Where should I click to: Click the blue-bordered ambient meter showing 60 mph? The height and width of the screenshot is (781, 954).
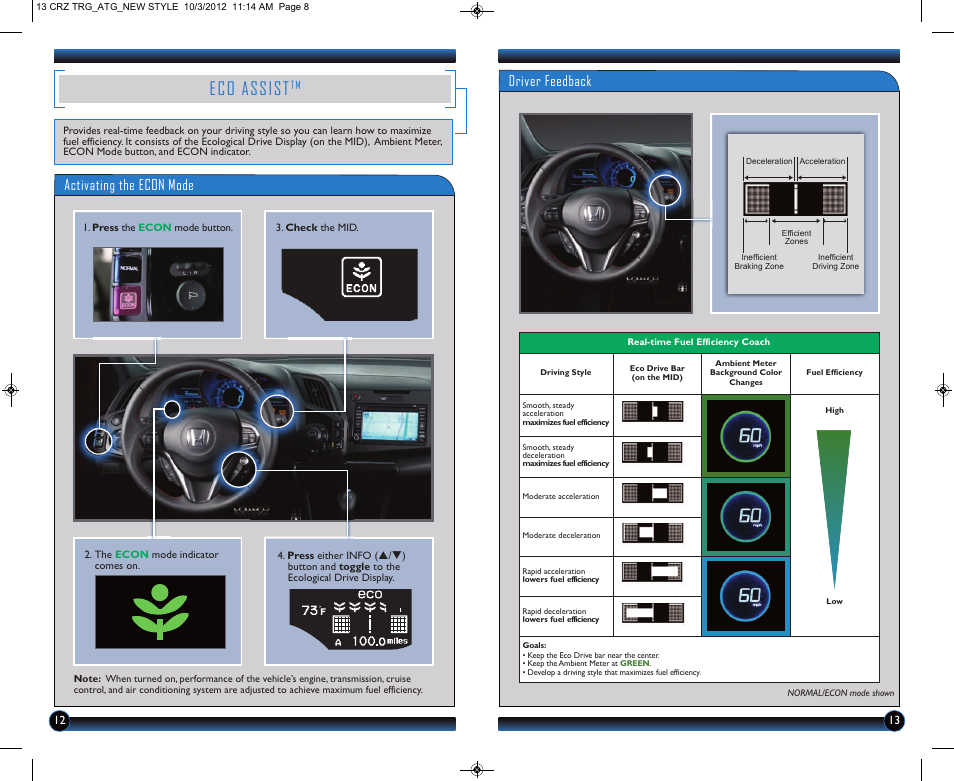coord(746,597)
